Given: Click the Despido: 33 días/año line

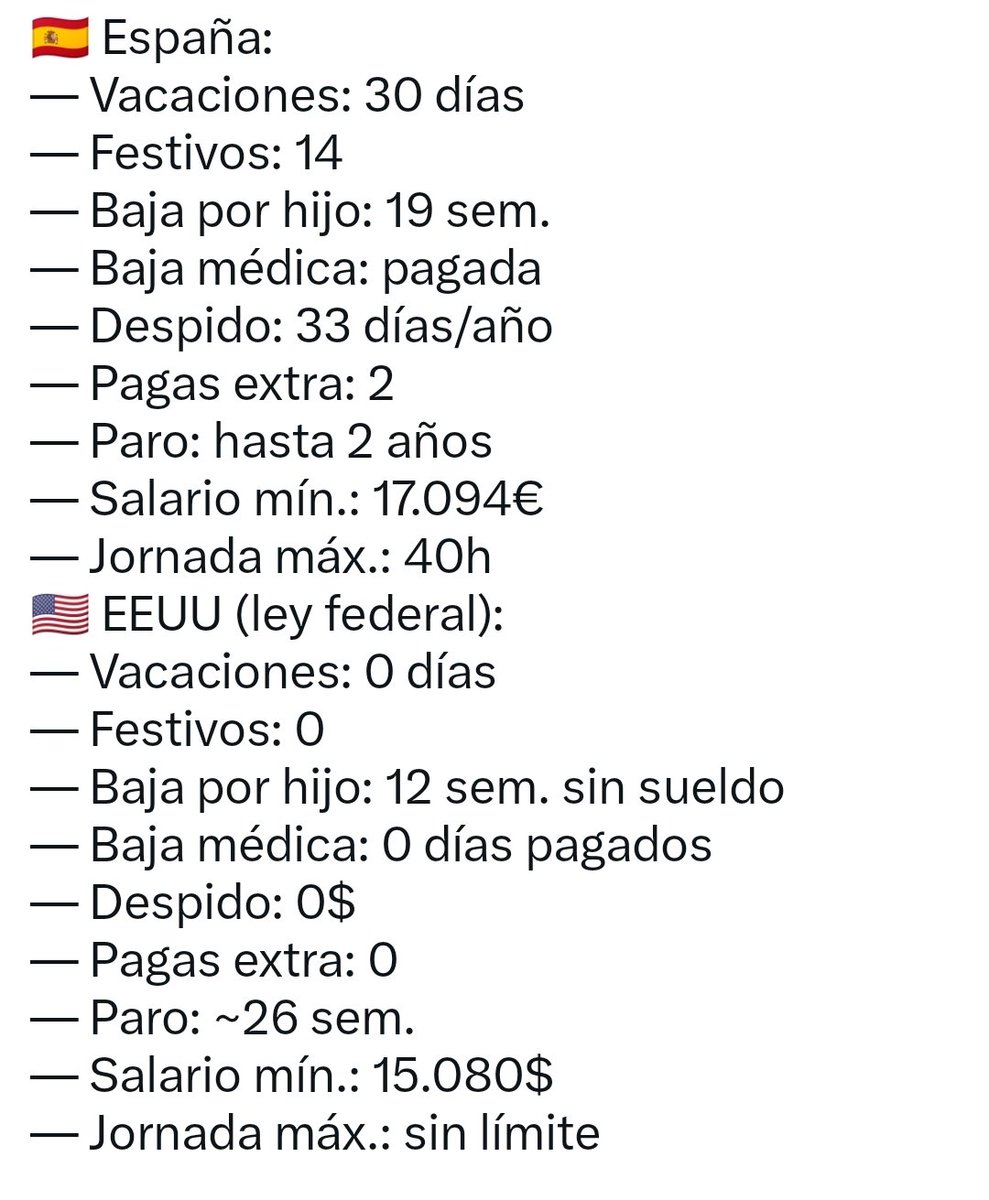Looking at the screenshot, I should point(292,327).
